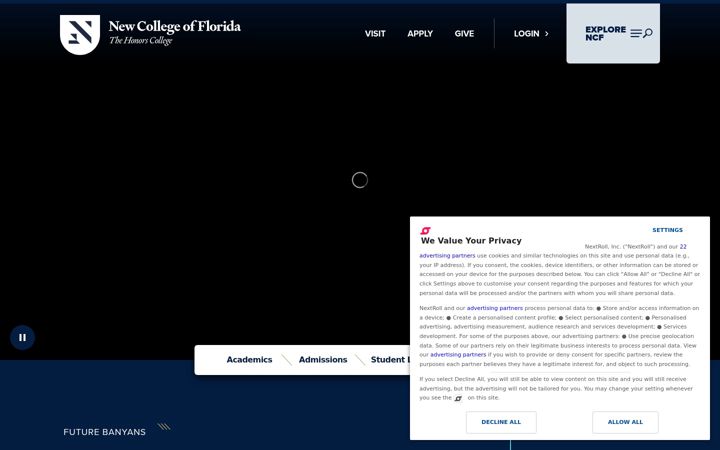The height and width of the screenshot is (450, 720).
Task: Click advertising partners link in second paragraph
Action: tap(495, 308)
